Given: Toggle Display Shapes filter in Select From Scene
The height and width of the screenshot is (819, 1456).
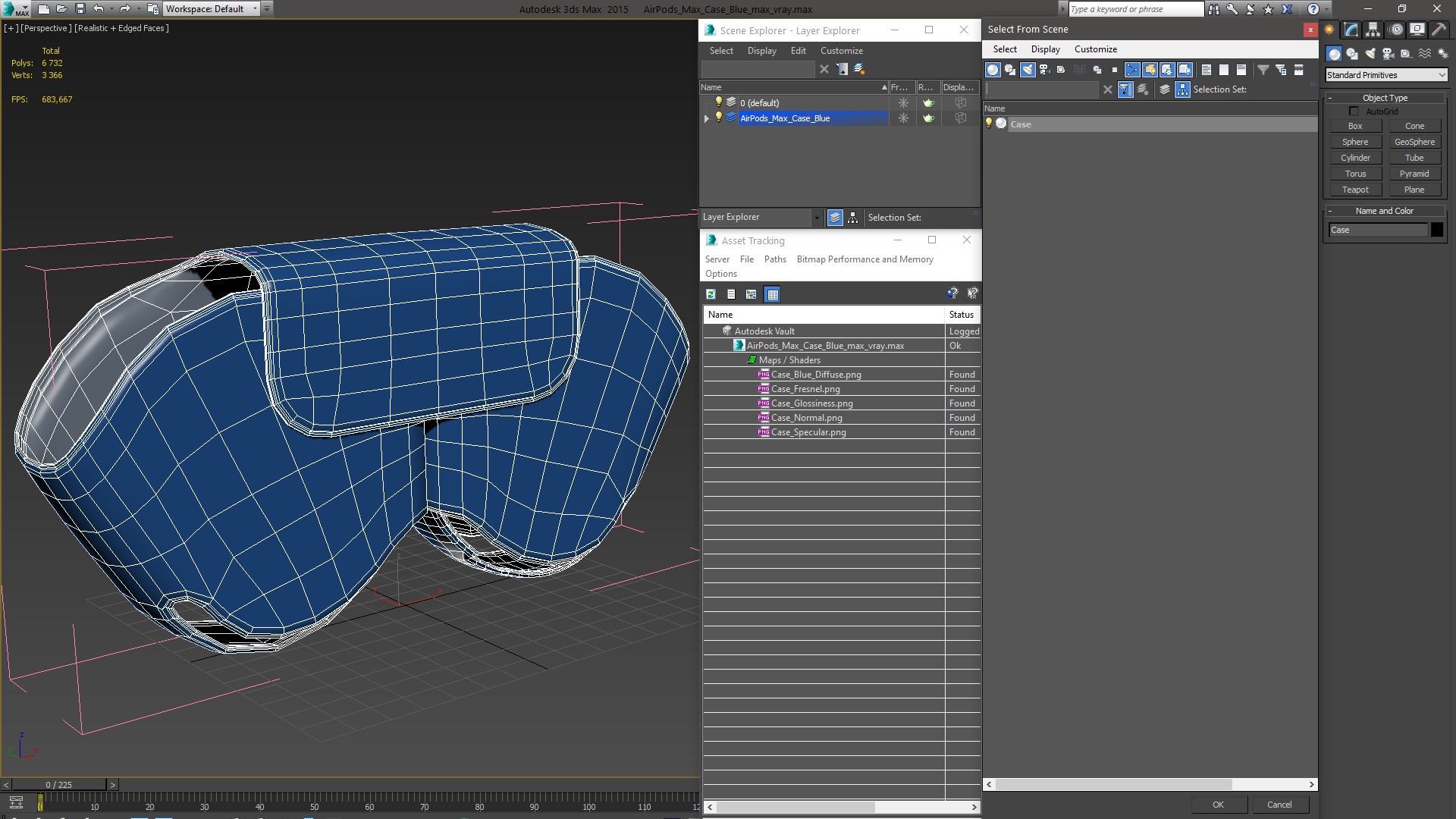Looking at the screenshot, I should pyautogui.click(x=1010, y=70).
